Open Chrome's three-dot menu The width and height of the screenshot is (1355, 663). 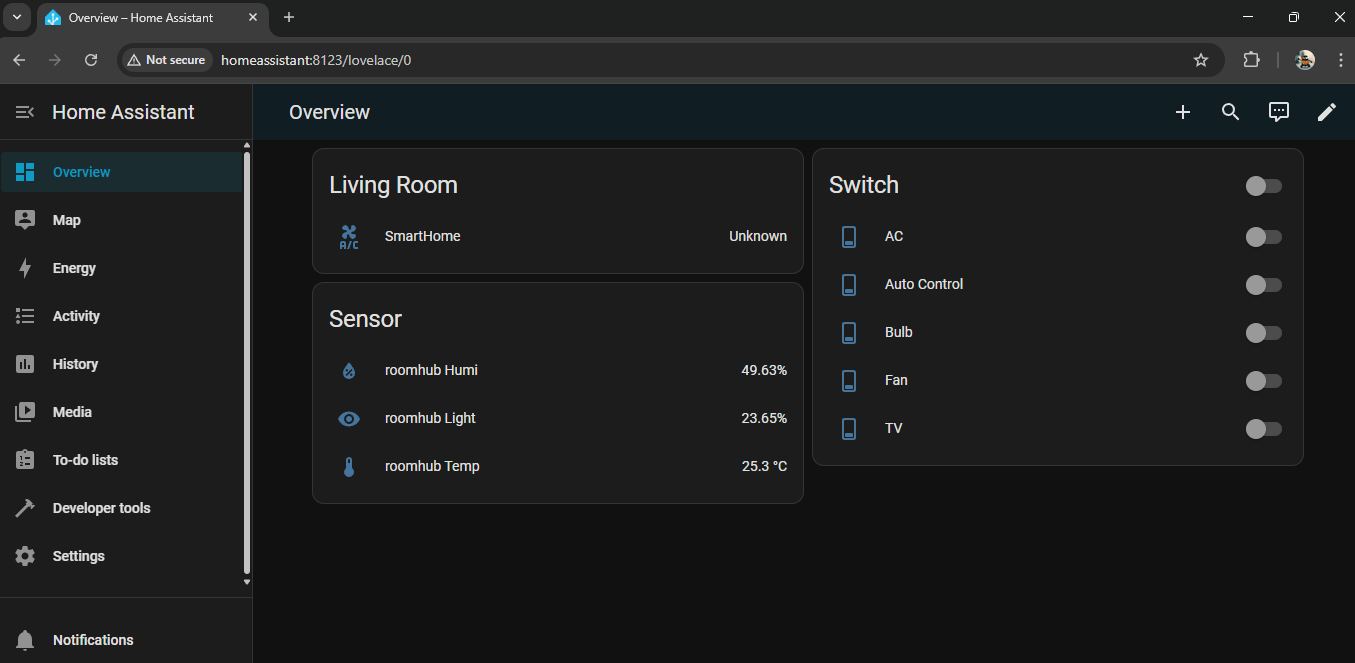click(x=1339, y=60)
